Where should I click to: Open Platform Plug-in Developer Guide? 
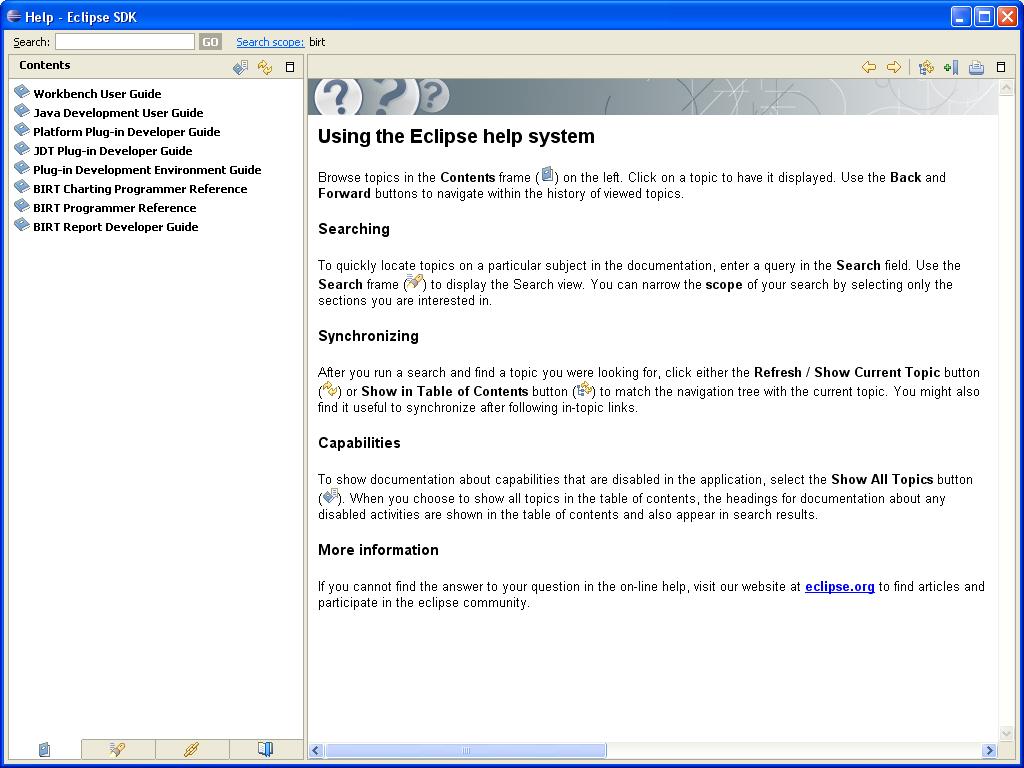point(127,132)
